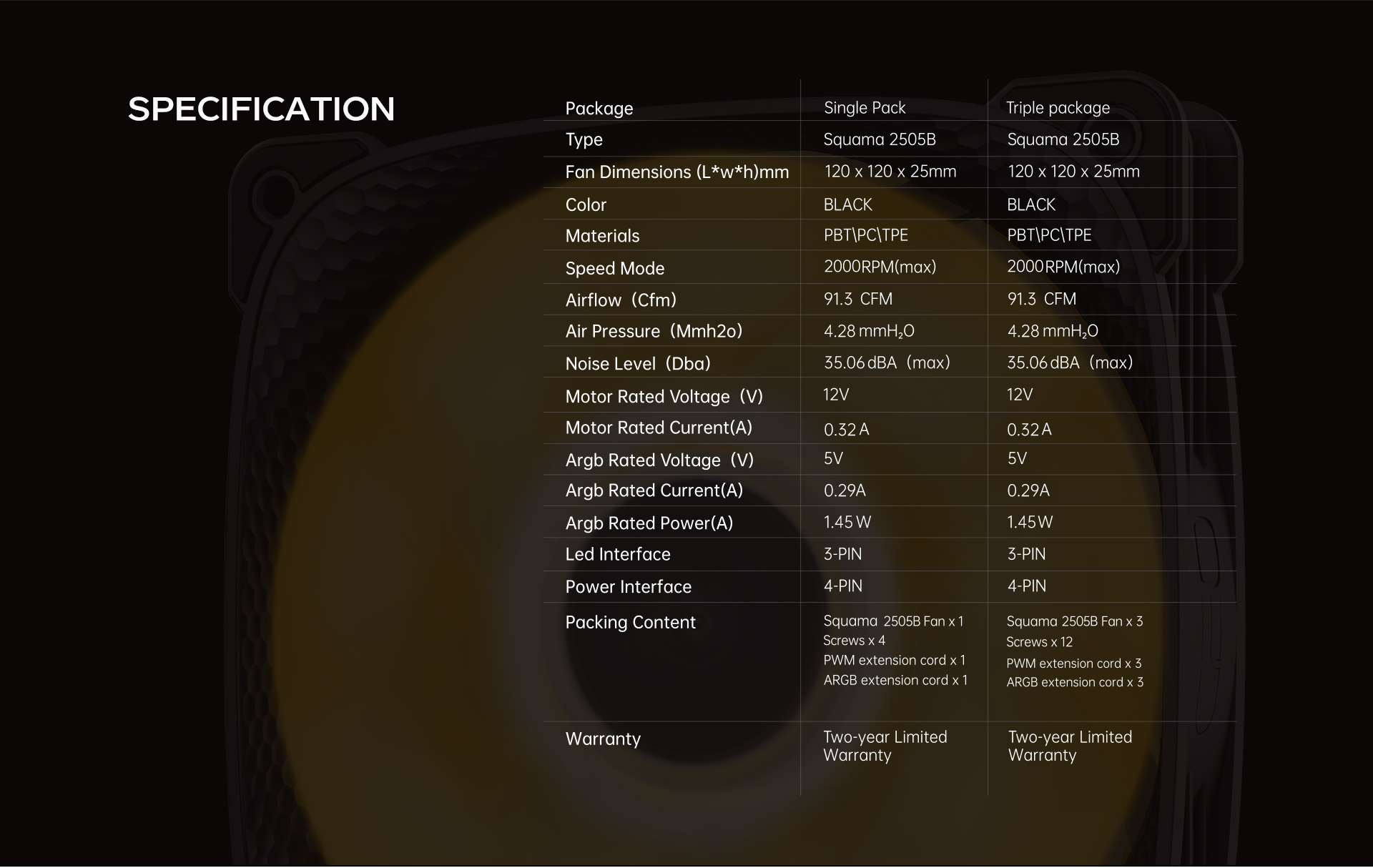Click ARGB extension cord x 1
Viewport: 1373px width, 868px height.
(x=895, y=681)
